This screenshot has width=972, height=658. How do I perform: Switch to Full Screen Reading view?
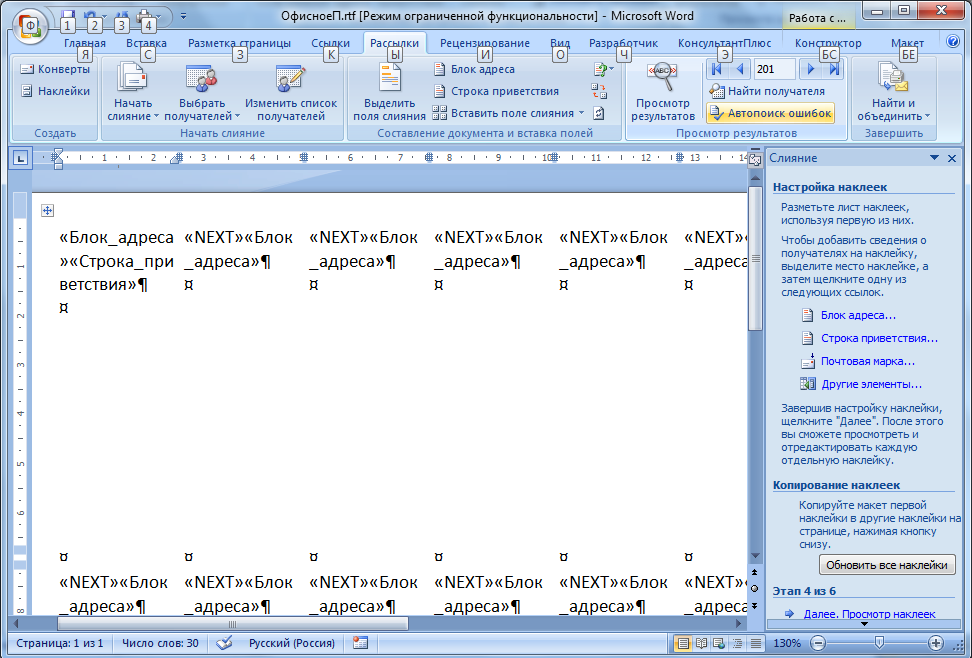pyautogui.click(x=701, y=643)
